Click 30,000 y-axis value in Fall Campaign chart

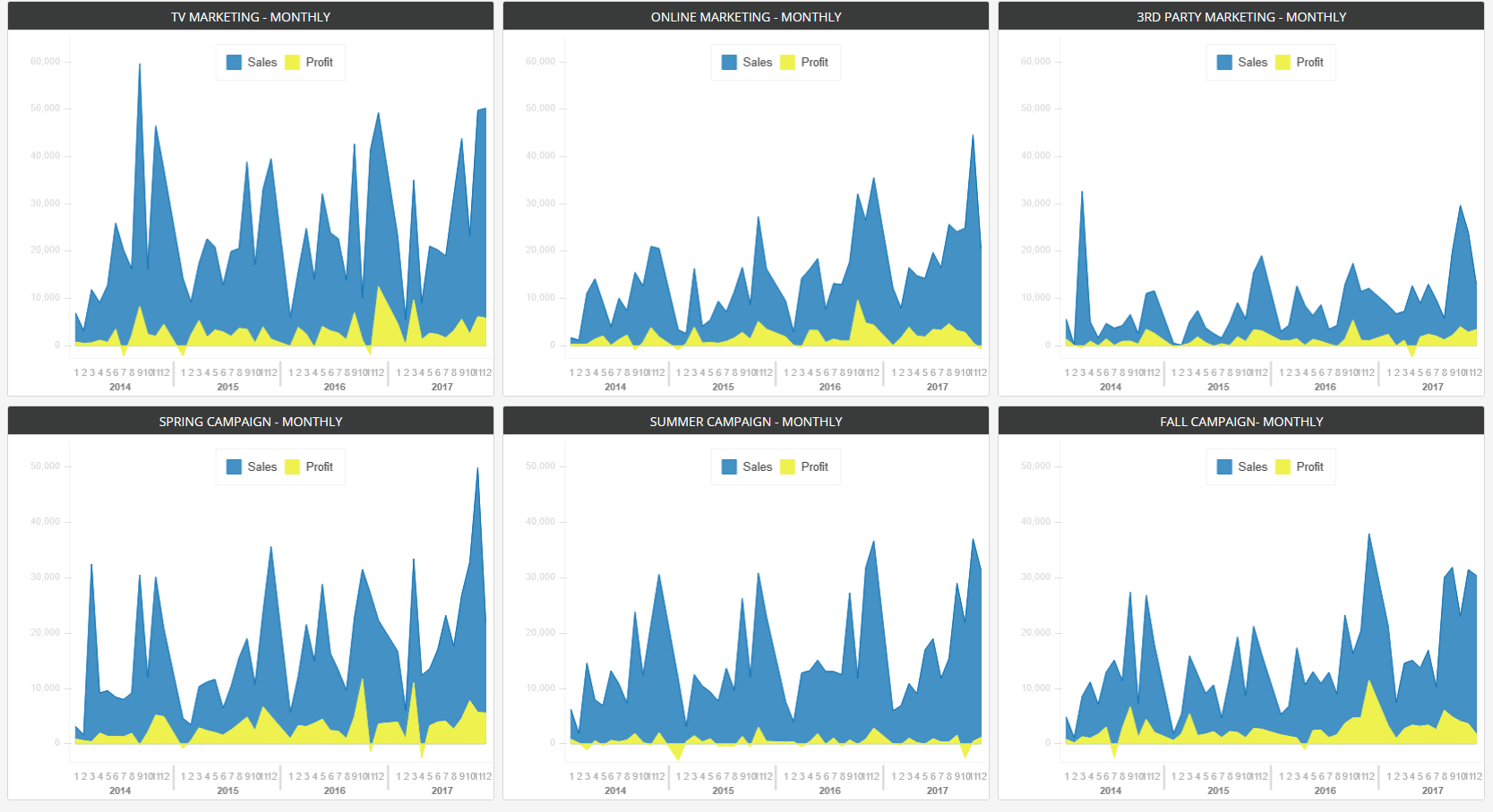point(1035,577)
